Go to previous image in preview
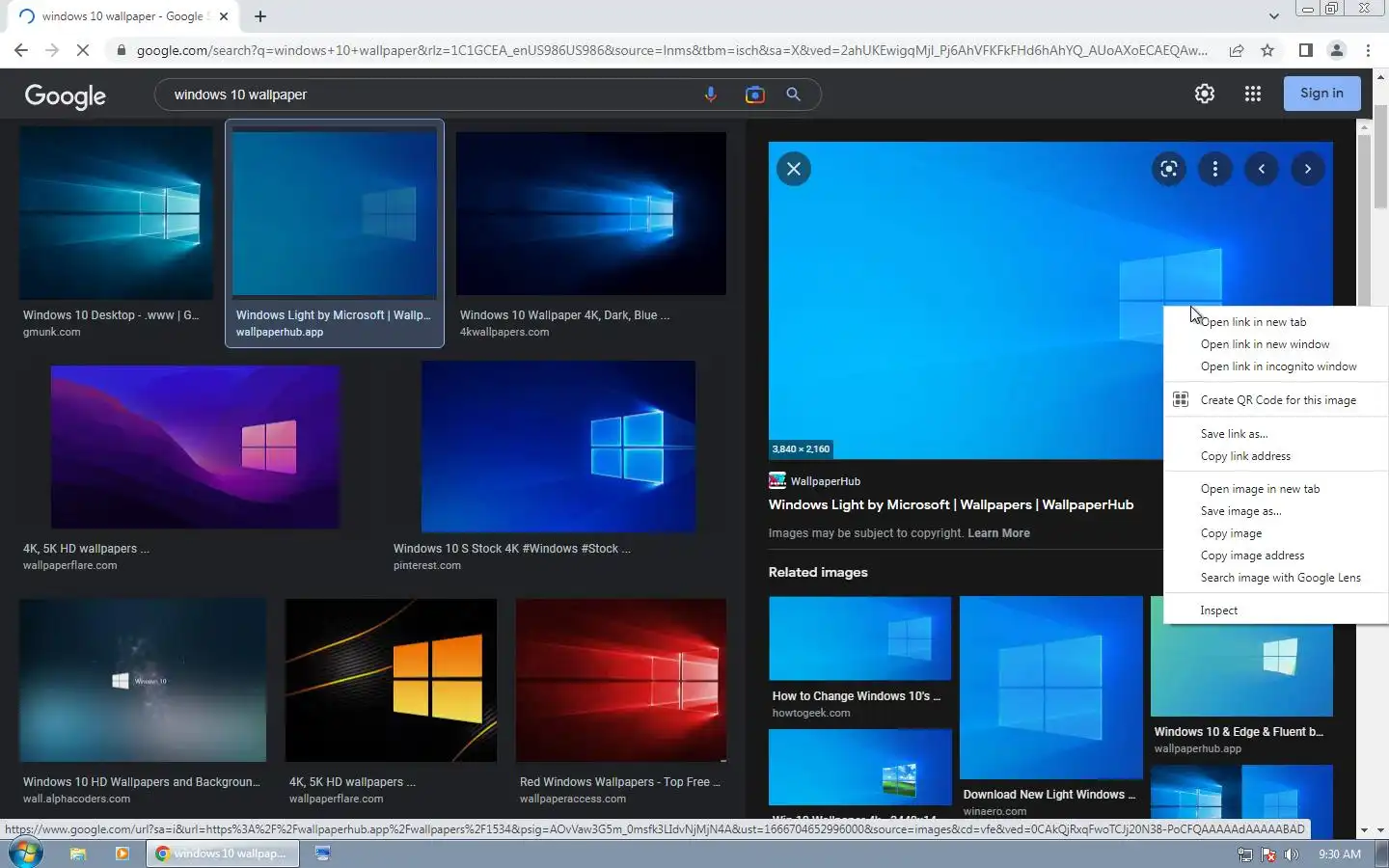Screen dimensions: 1389x868 pyautogui.click(x=1261, y=169)
